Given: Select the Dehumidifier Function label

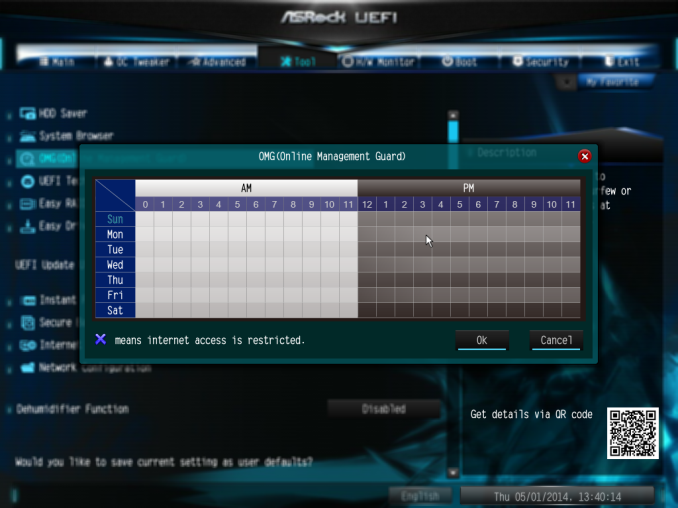Looking at the screenshot, I should tap(73, 409).
